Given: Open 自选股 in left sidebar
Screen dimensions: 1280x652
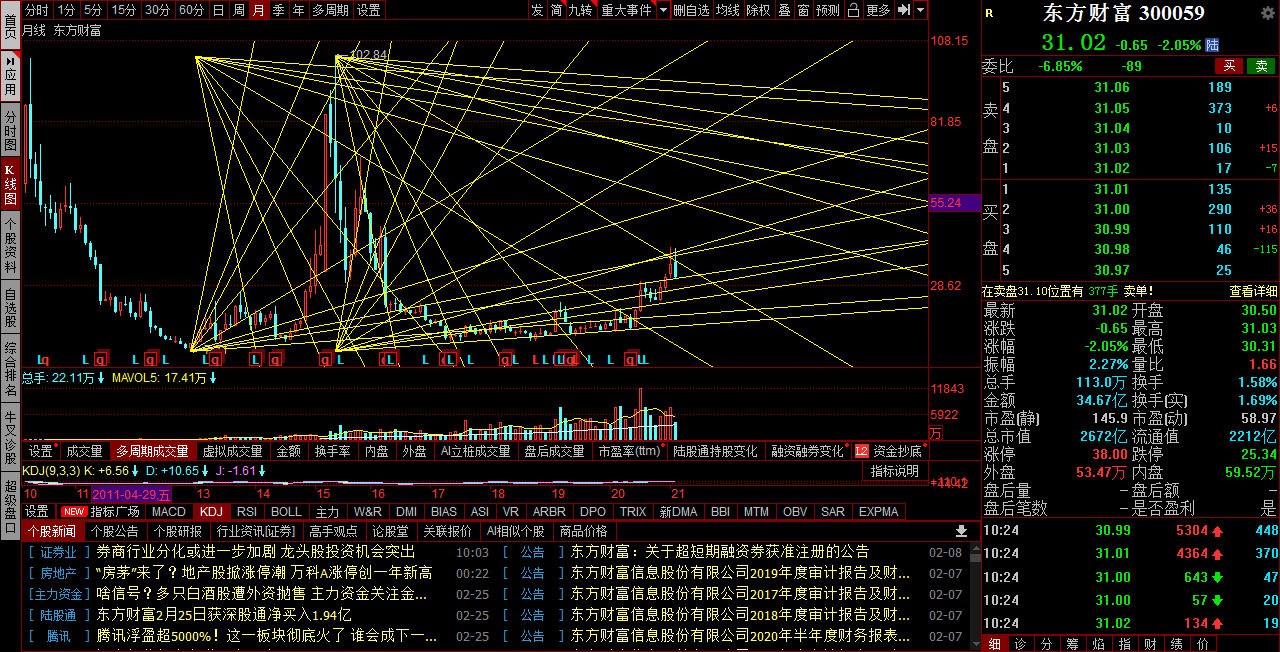Looking at the screenshot, I should point(10,307).
